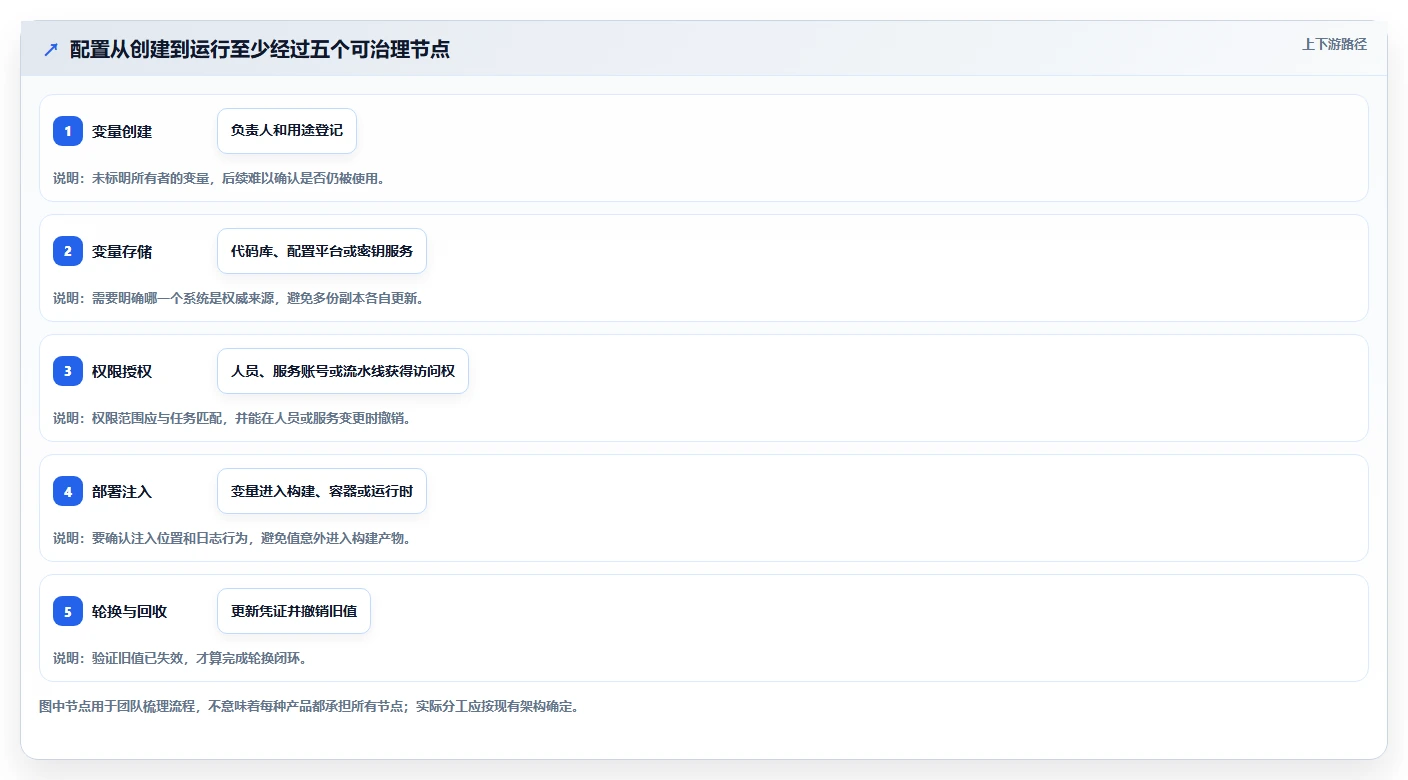Click the note 验证旧值已失效
Viewport: 1408px width, 780px height.
coord(180,658)
